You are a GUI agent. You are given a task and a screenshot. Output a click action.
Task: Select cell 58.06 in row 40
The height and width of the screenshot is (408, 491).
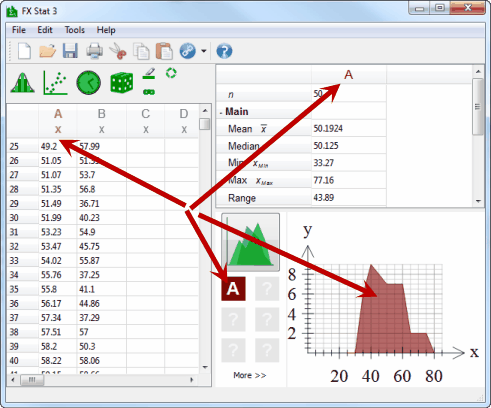pos(102,361)
